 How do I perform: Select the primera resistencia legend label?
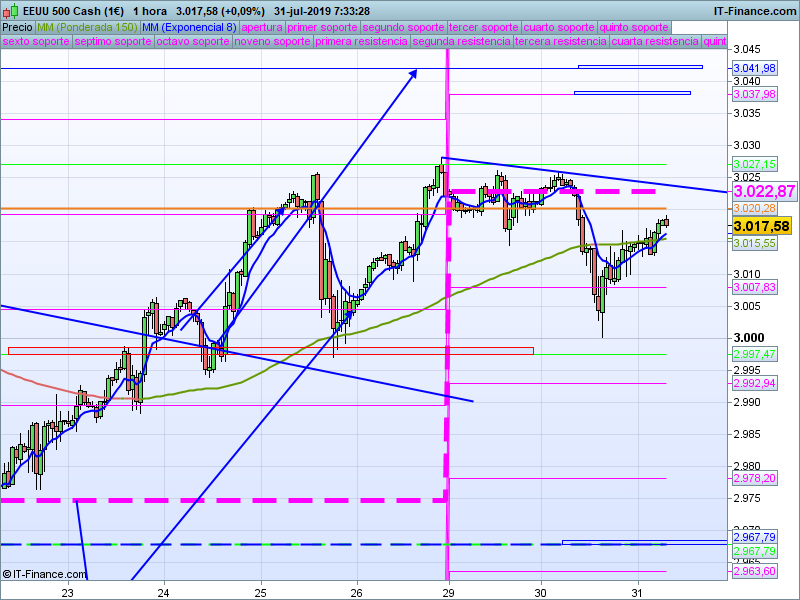point(361,42)
